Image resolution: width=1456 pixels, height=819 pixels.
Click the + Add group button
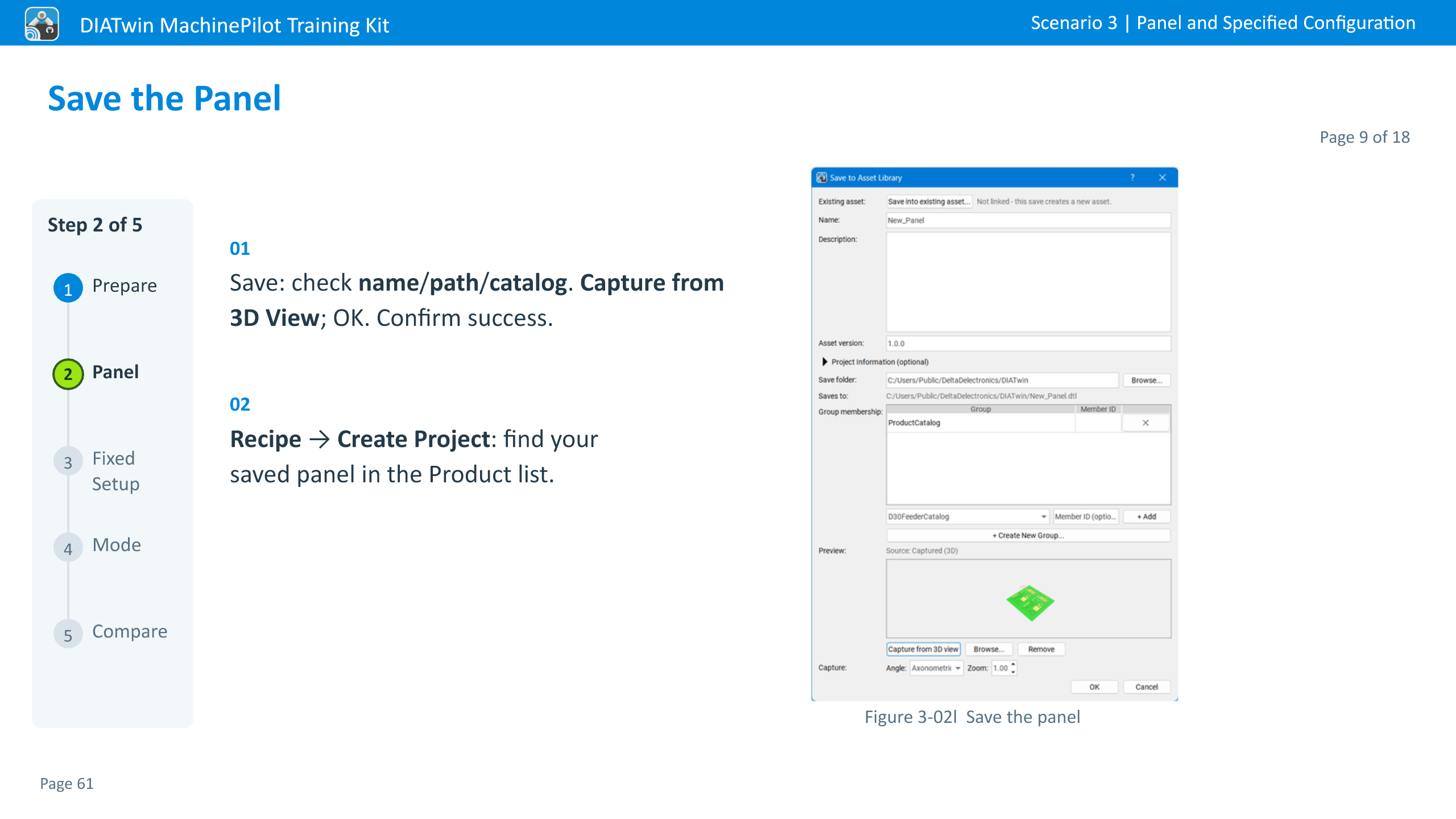click(x=1147, y=516)
